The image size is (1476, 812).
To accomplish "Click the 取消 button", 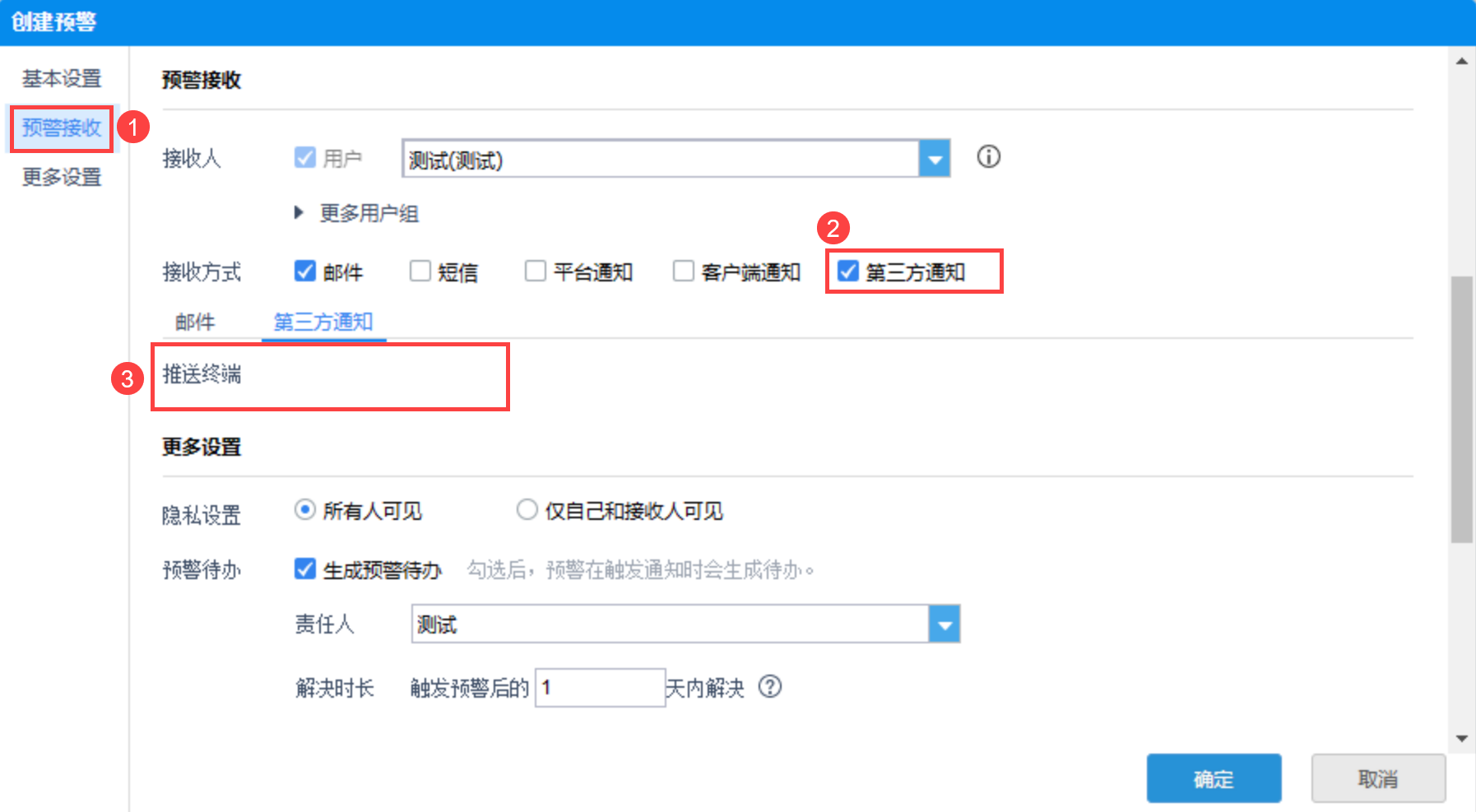I will pos(1379,778).
